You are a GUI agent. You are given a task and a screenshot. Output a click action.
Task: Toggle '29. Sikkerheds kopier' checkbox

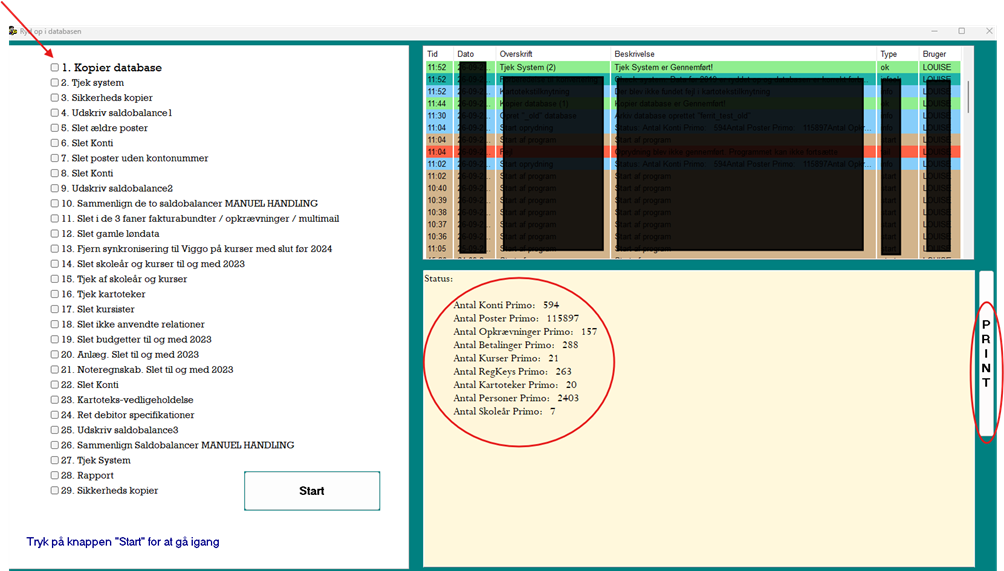tap(55, 490)
